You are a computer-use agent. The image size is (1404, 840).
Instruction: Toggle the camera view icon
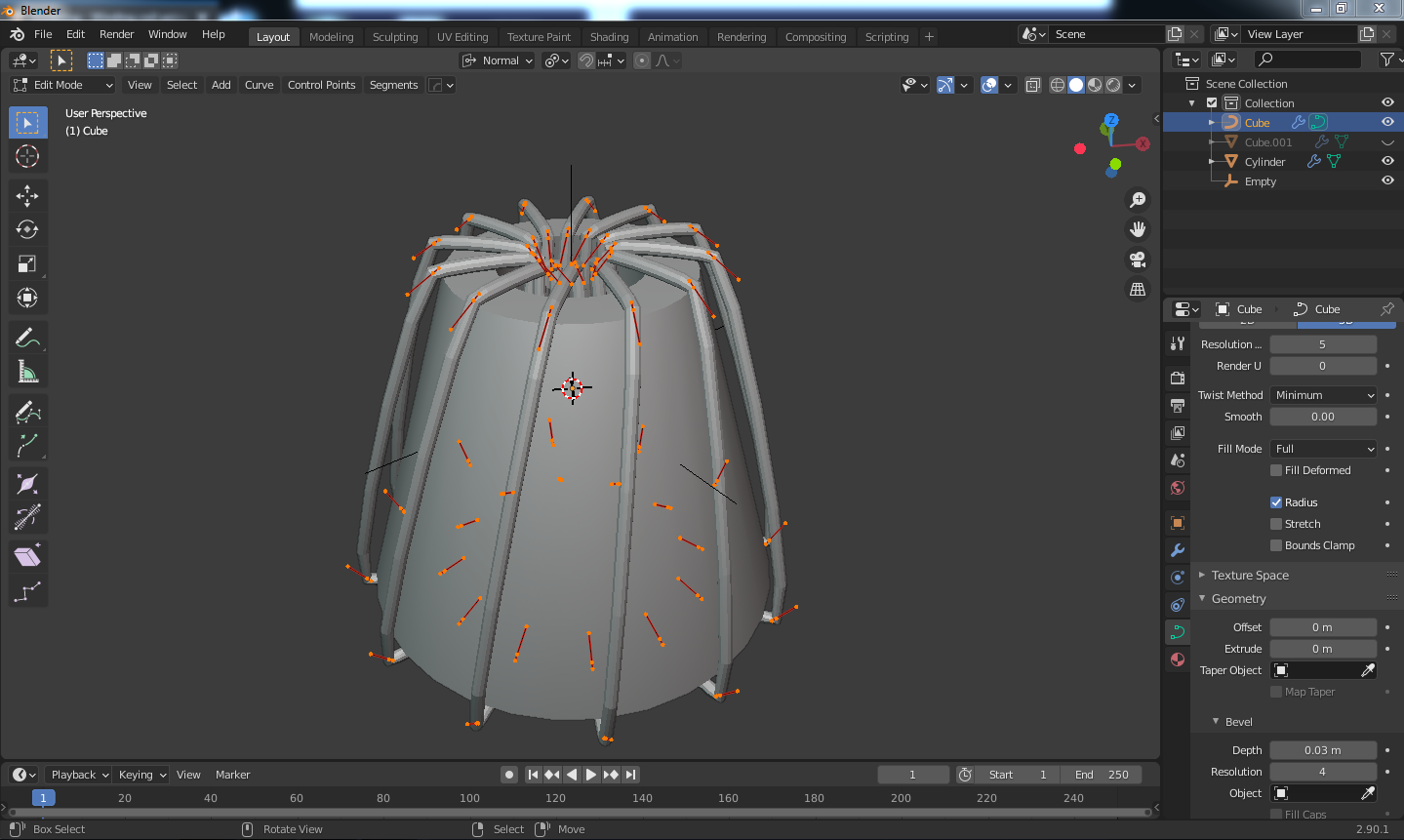click(x=1138, y=260)
